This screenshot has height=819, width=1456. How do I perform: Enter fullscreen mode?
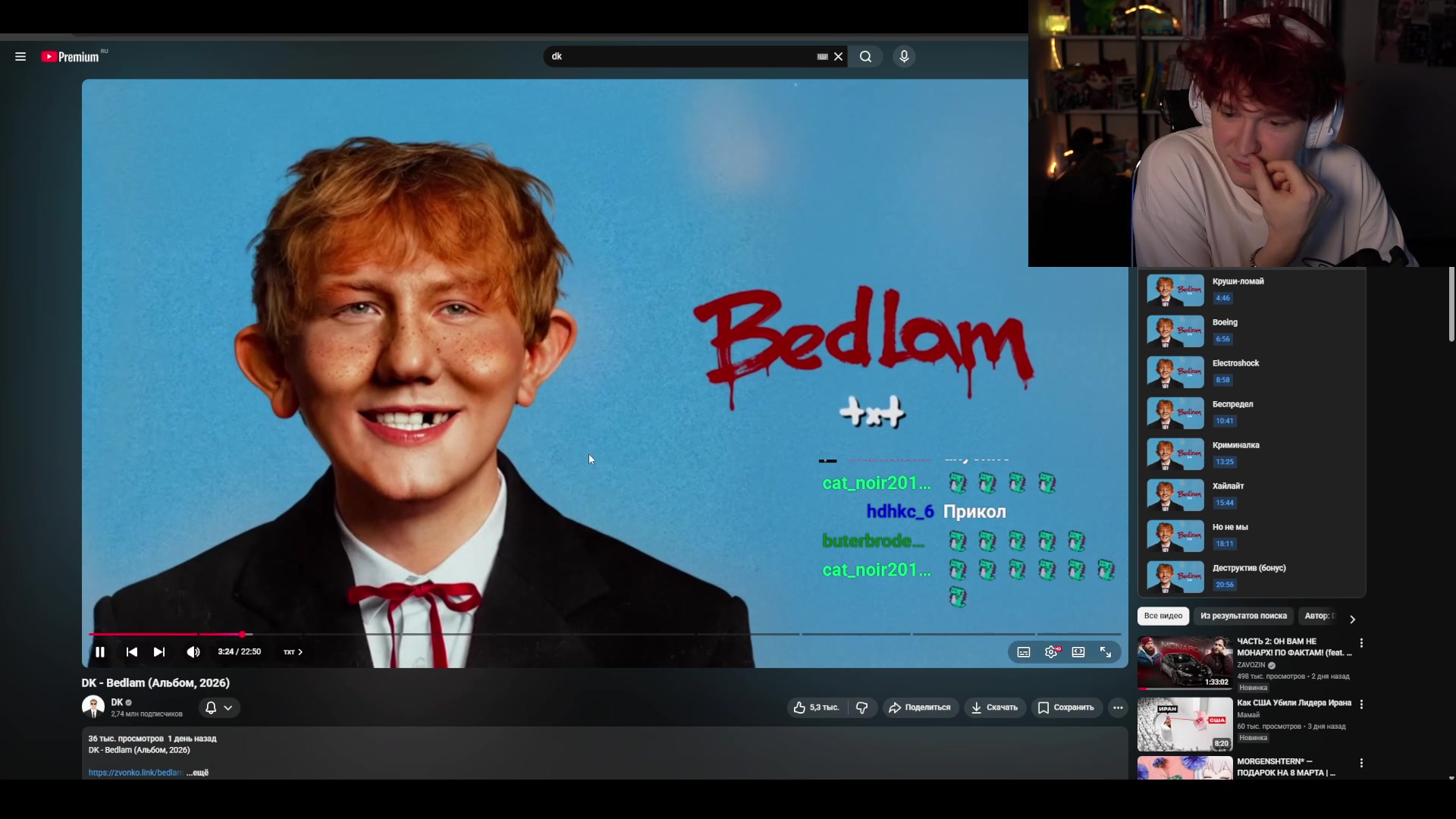click(1106, 652)
